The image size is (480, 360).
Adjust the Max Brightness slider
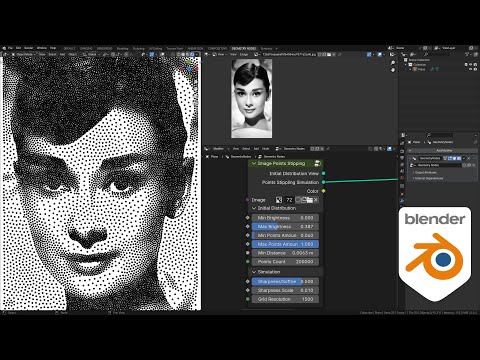(285, 226)
